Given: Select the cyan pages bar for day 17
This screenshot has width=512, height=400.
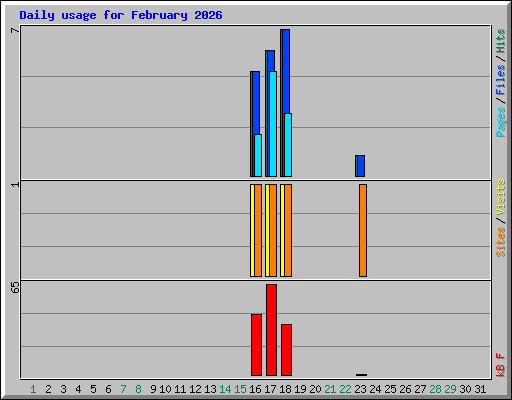Looking at the screenshot, I should 273,124.
